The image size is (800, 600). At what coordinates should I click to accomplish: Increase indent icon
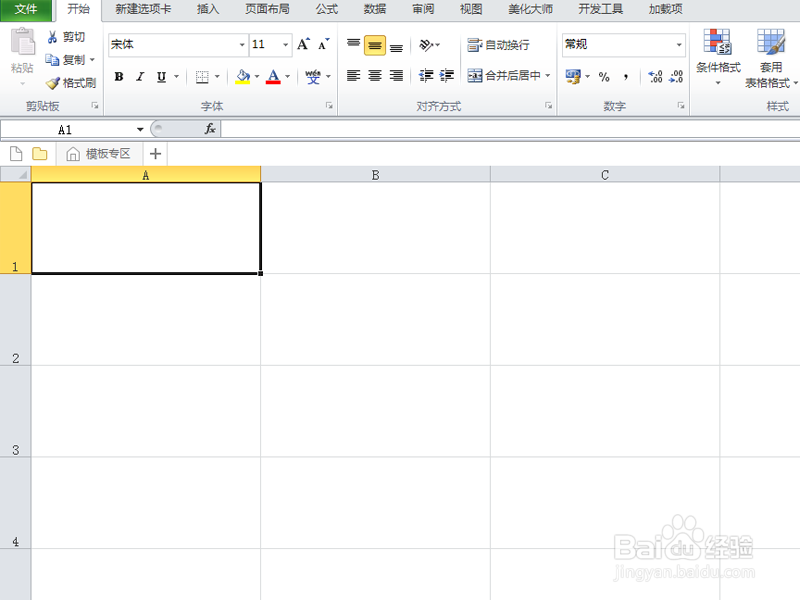pos(446,76)
